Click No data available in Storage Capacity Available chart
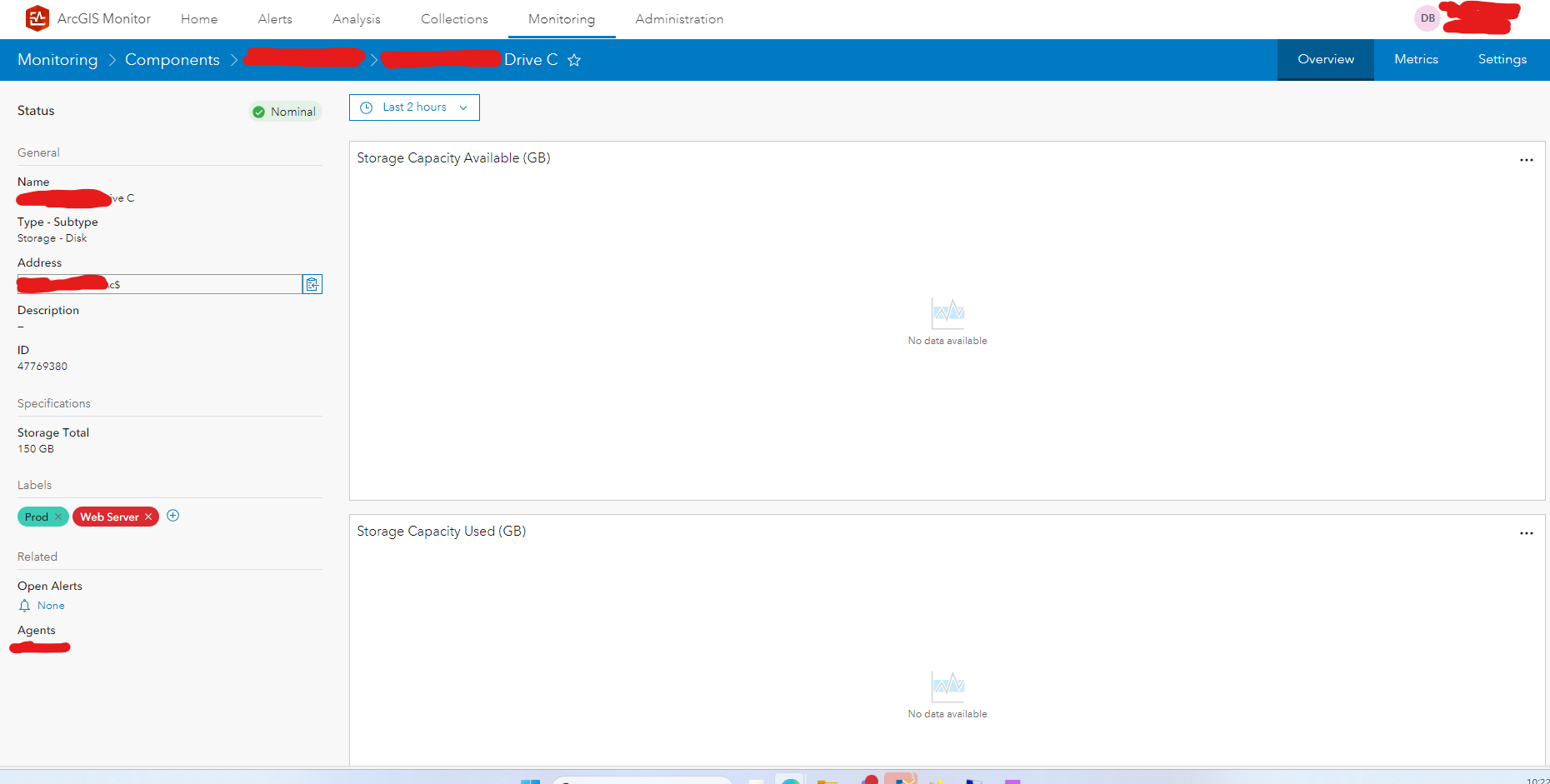Image resolution: width=1550 pixels, height=784 pixels. pyautogui.click(x=947, y=341)
